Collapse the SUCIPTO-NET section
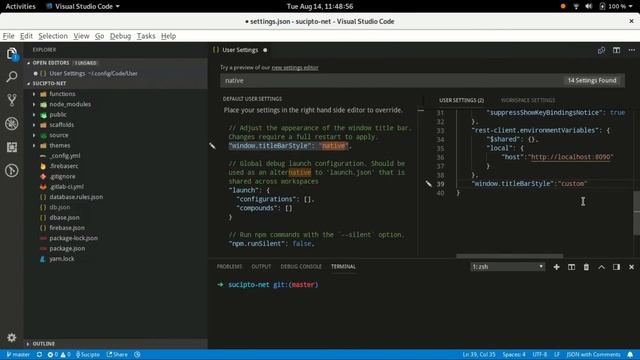This screenshot has width=640, height=360. tap(49, 83)
